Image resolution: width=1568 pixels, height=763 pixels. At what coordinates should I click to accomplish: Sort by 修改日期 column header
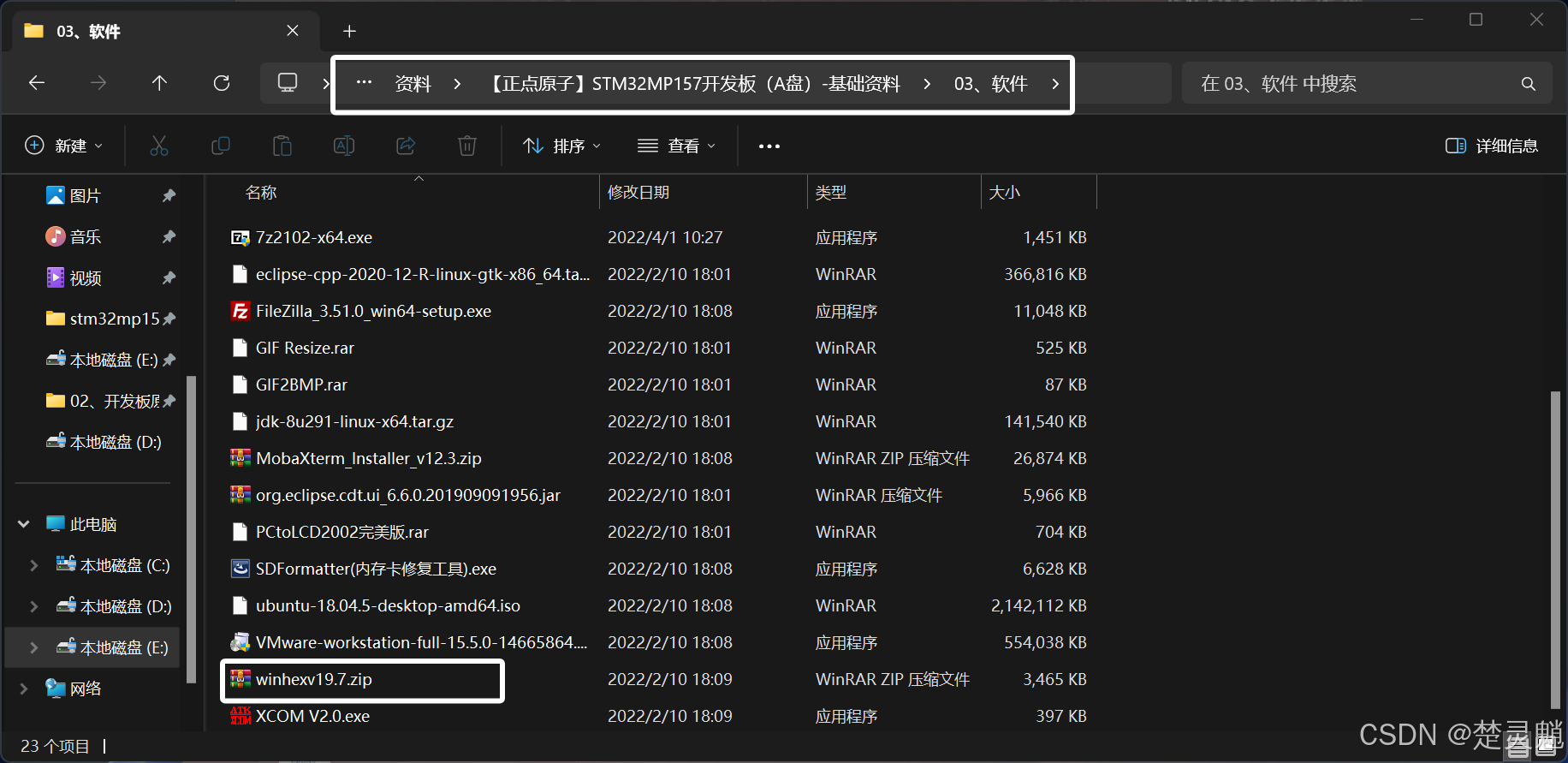click(638, 193)
